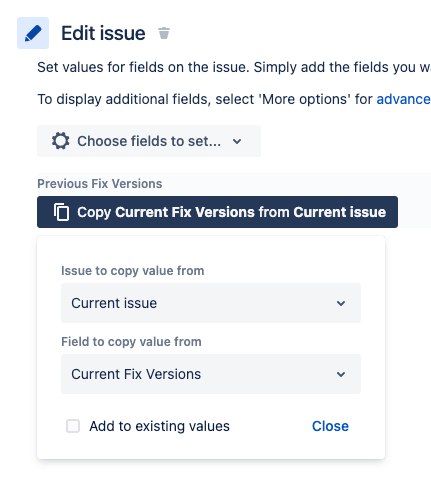Click the Field to copy value from label
Viewport: 431px width, 479px height.
pyautogui.click(x=131, y=342)
